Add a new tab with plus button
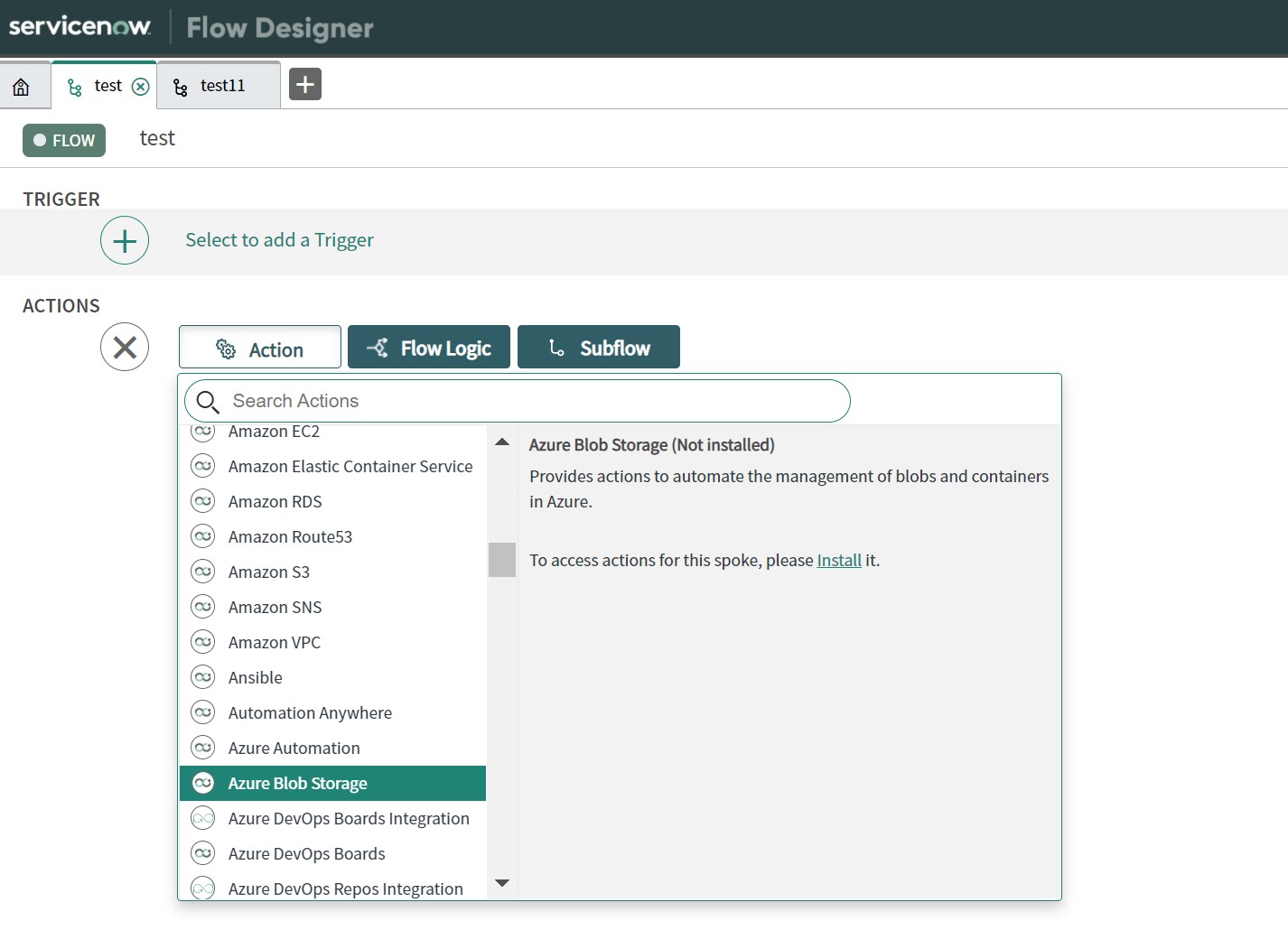Viewport: 1288px width, 949px height. [305, 84]
